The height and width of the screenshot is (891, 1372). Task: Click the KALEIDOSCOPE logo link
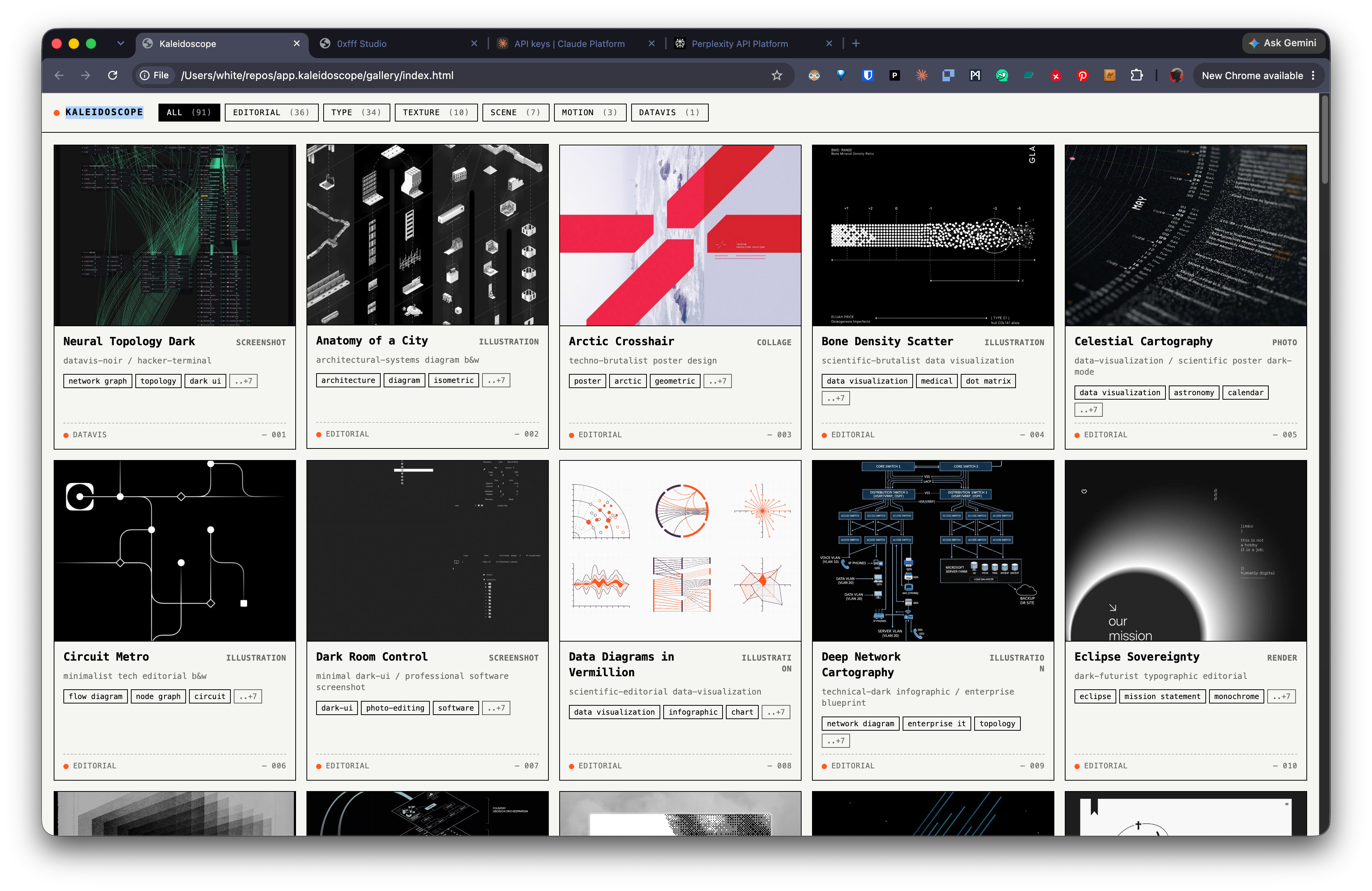click(x=104, y=112)
